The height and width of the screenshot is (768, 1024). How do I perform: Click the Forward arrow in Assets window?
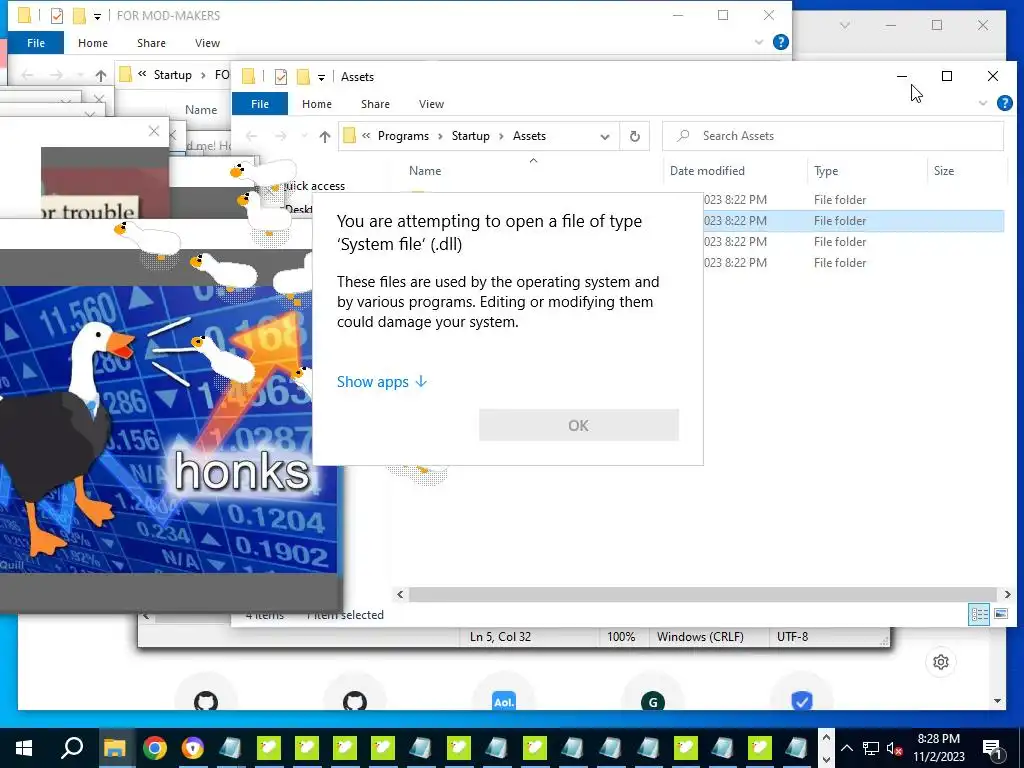(x=280, y=136)
